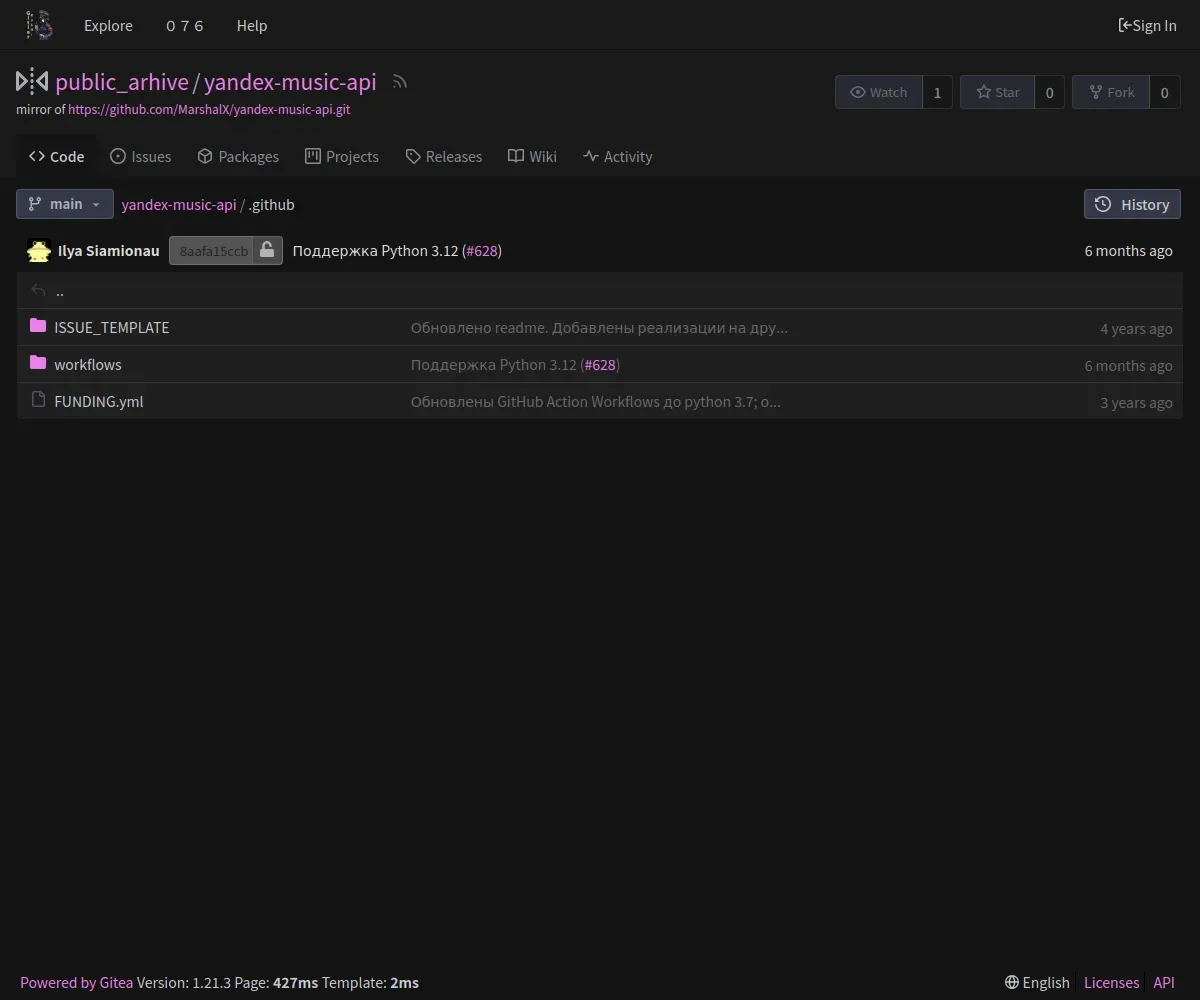
Task: Click the workflows folder icon
Action: pos(38,363)
